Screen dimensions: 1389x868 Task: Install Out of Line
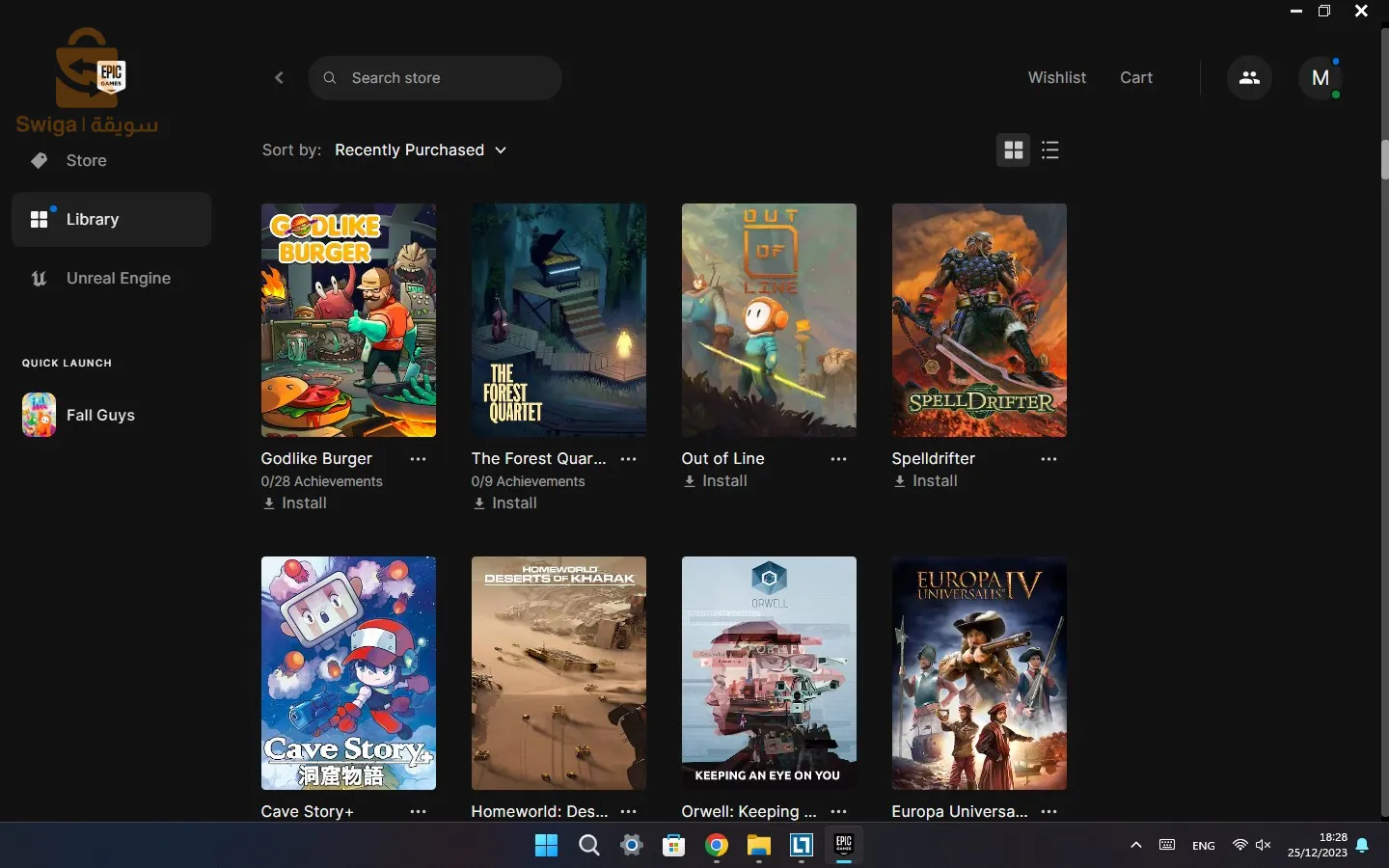(x=716, y=481)
